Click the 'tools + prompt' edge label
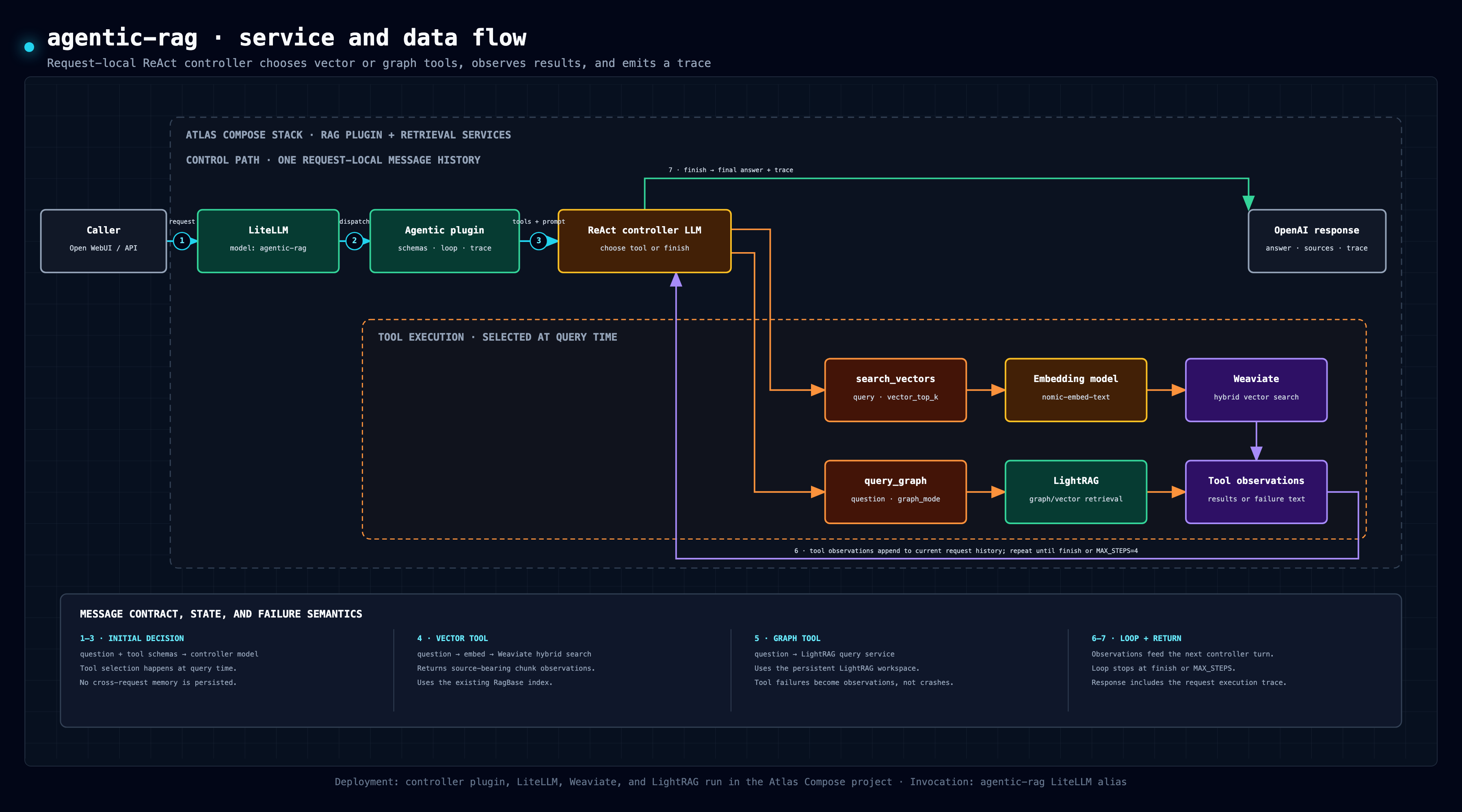The width and height of the screenshot is (1462, 812). coord(539,221)
